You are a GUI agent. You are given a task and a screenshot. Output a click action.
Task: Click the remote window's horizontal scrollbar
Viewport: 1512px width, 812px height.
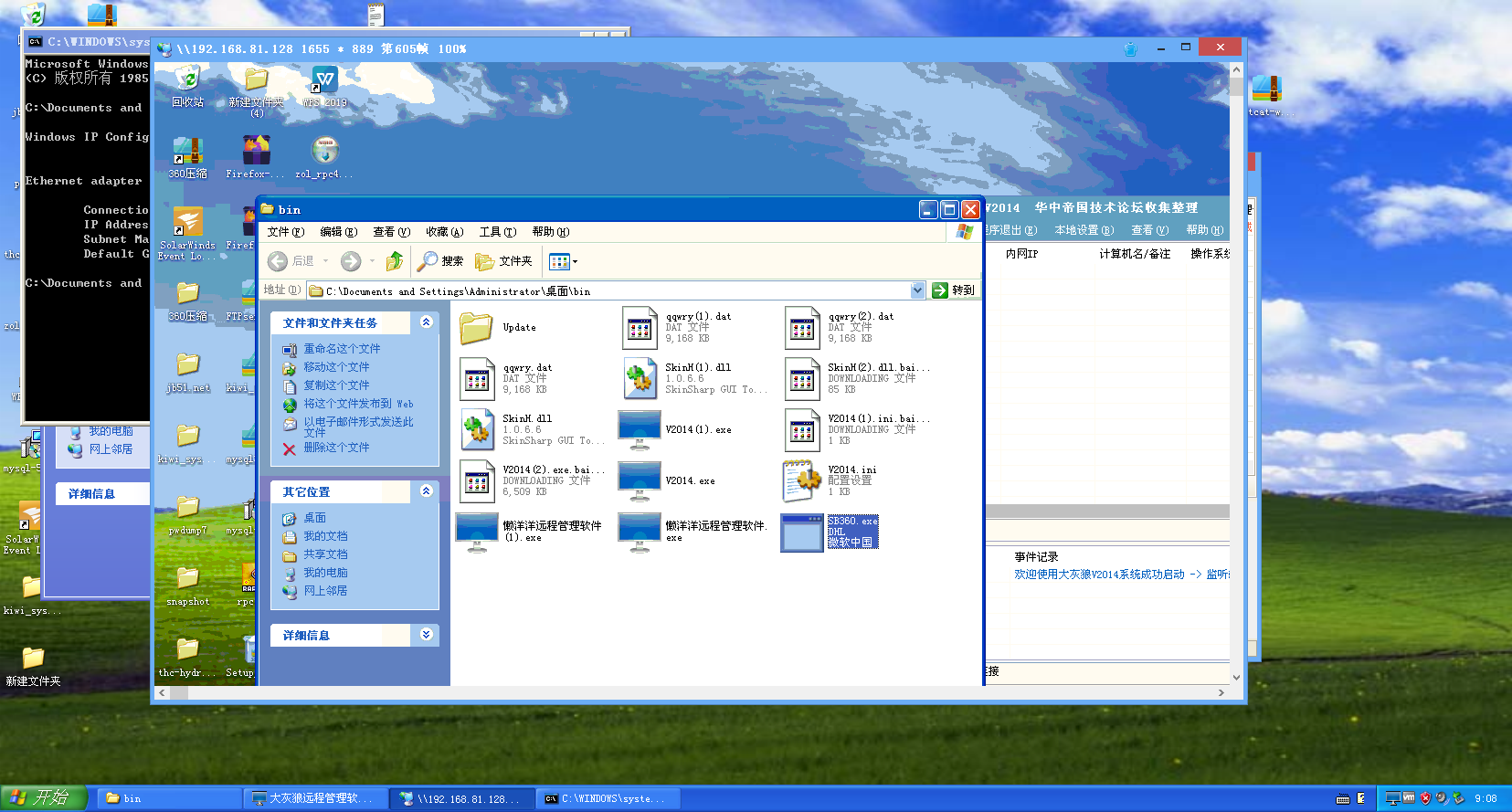click(x=691, y=693)
